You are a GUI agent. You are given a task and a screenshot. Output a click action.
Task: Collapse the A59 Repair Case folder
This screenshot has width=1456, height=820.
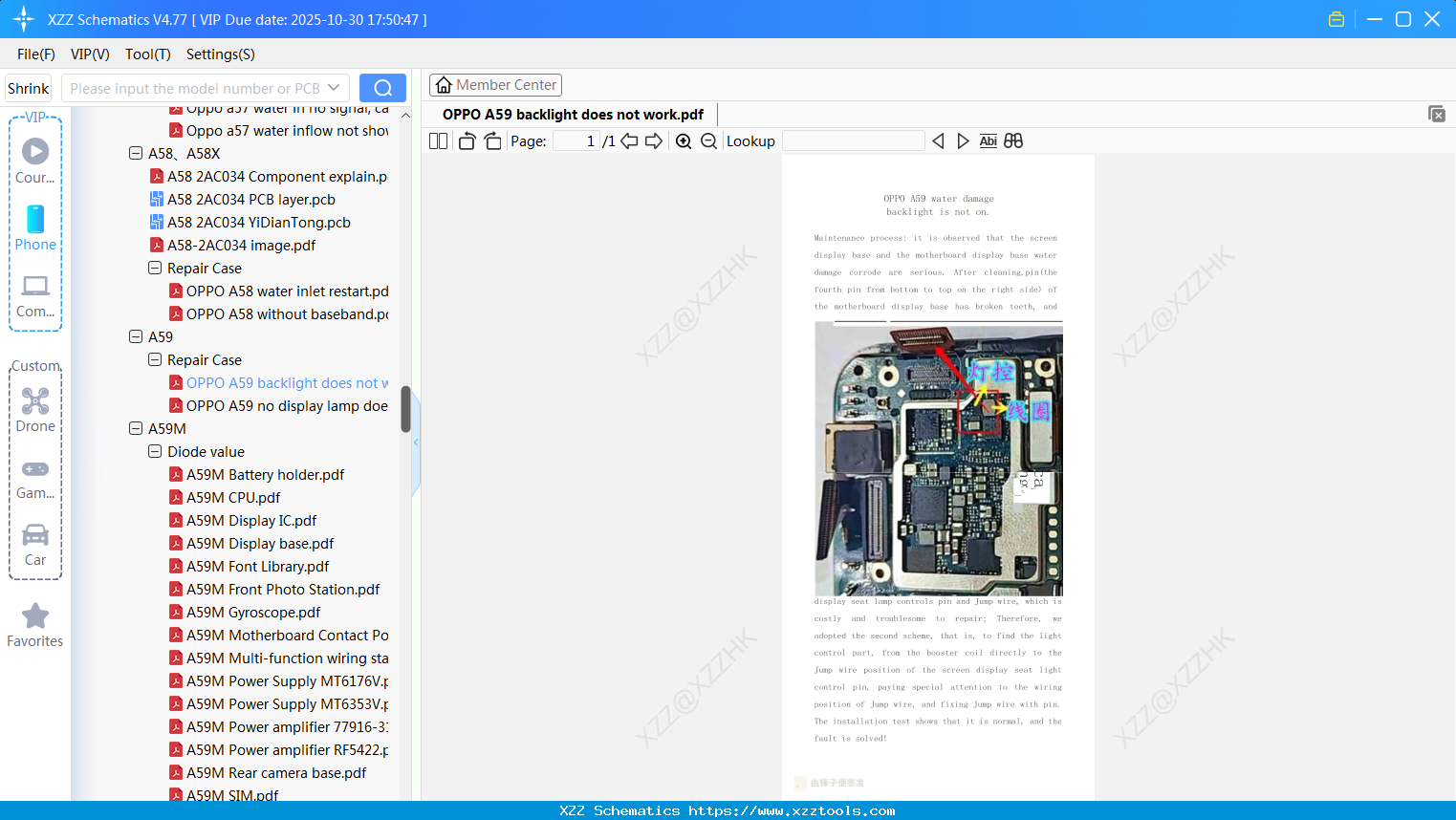pos(154,359)
